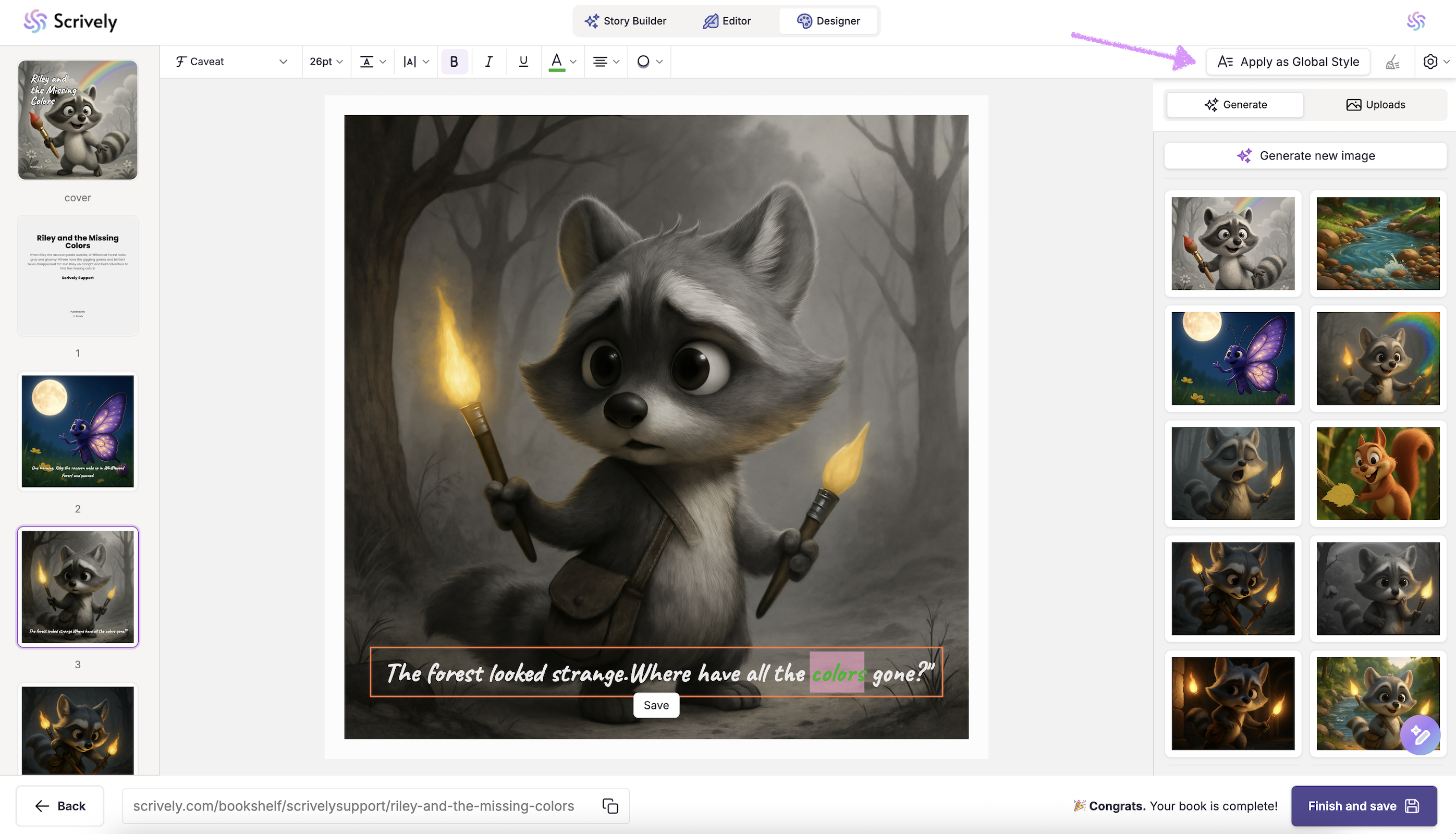Viewport: 1456px width, 834px height.
Task: Toggle italic formatting
Action: 488,62
